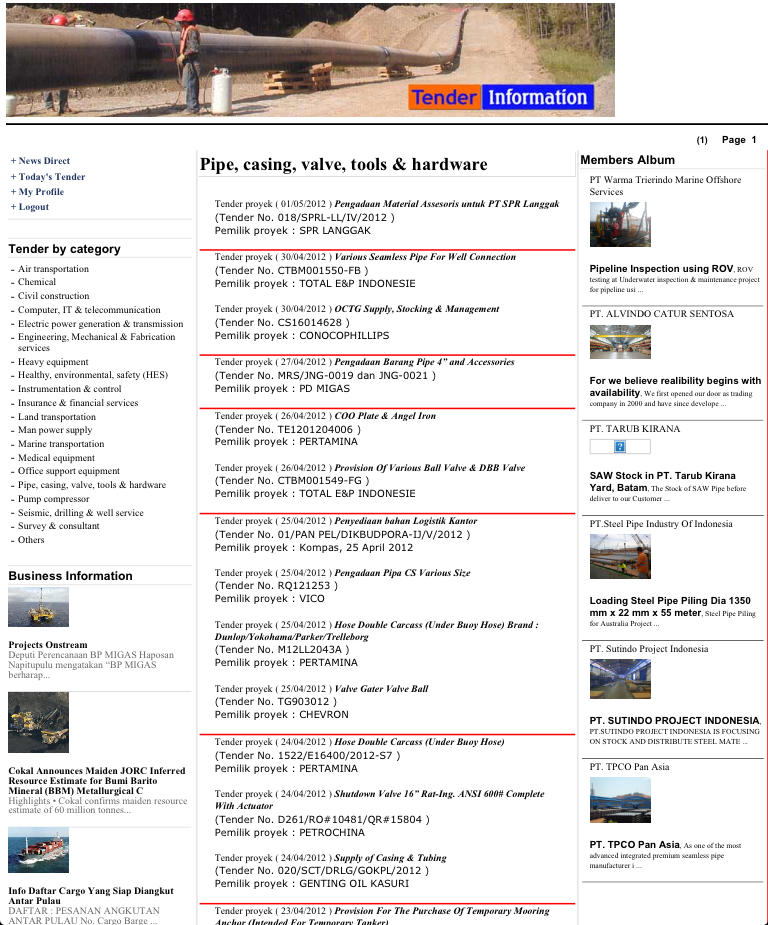Click PT Warma Trierindo member photo

point(619,224)
